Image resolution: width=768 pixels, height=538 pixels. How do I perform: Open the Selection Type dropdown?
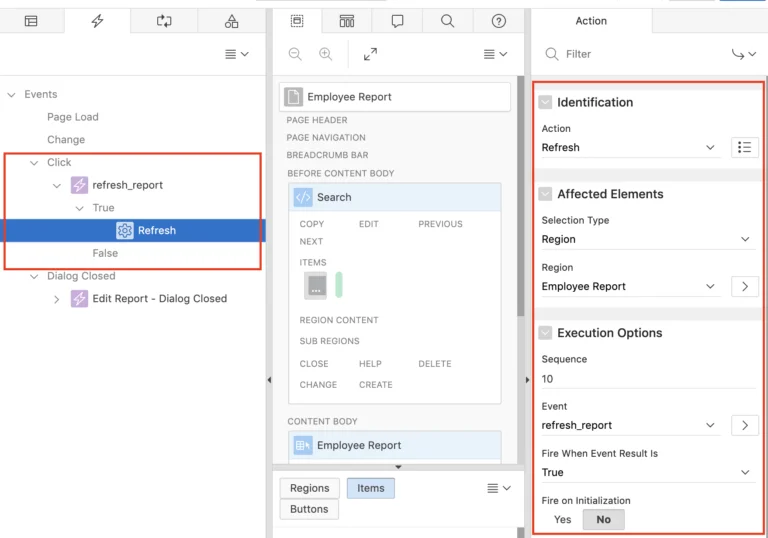pyautogui.click(x=648, y=240)
